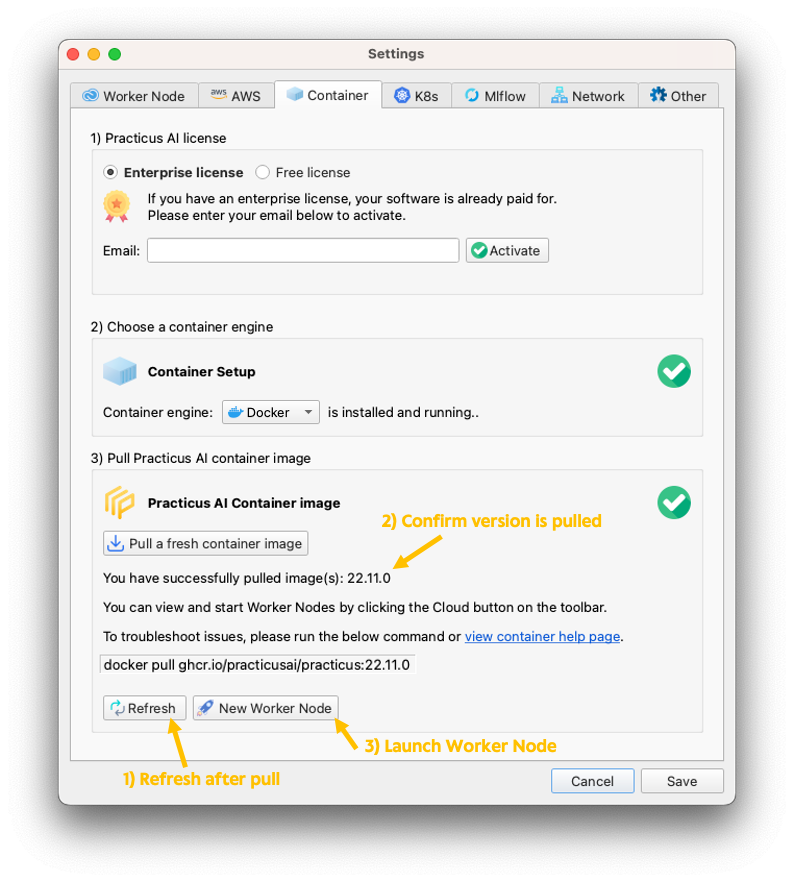Click the Practicus AI logo icon
This screenshot has height=882, width=794.
click(119, 502)
